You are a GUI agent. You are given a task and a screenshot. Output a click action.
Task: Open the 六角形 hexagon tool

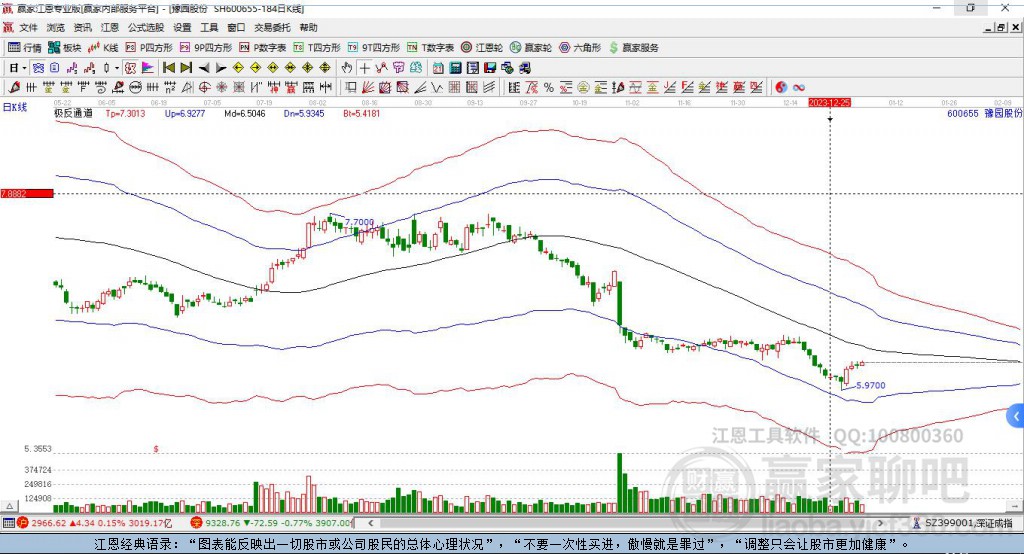tap(580, 48)
